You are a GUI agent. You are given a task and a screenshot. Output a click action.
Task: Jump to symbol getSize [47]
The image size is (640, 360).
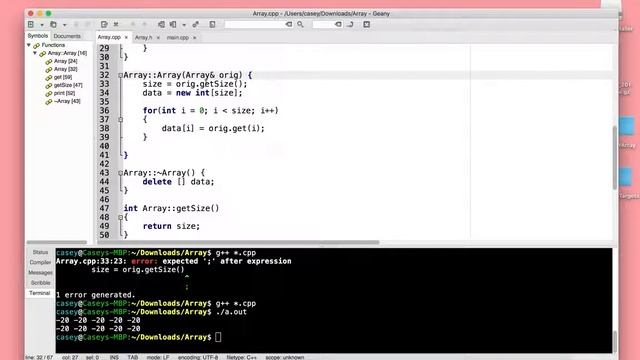(68, 85)
